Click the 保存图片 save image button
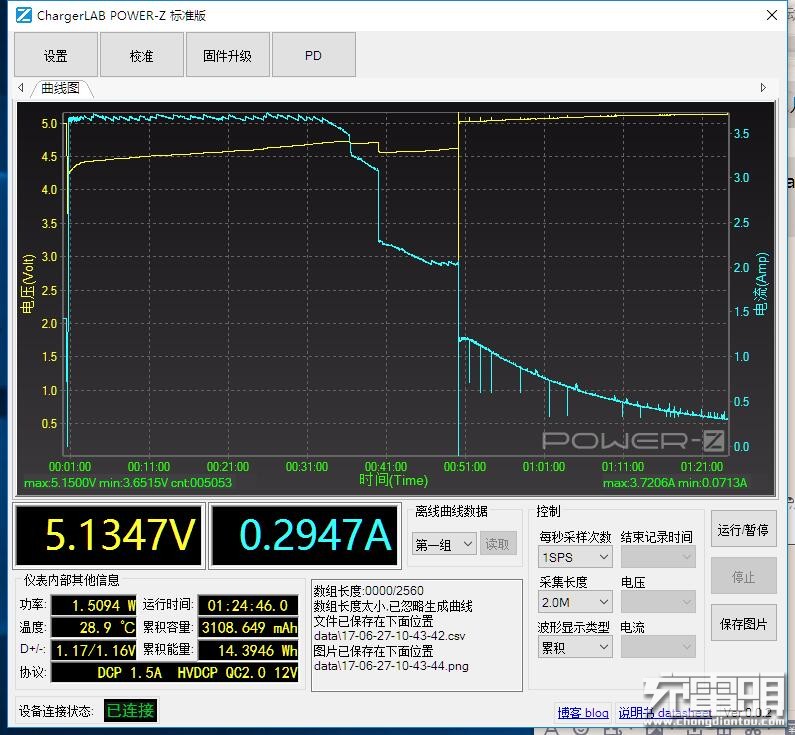This screenshot has width=795, height=735. tap(743, 623)
